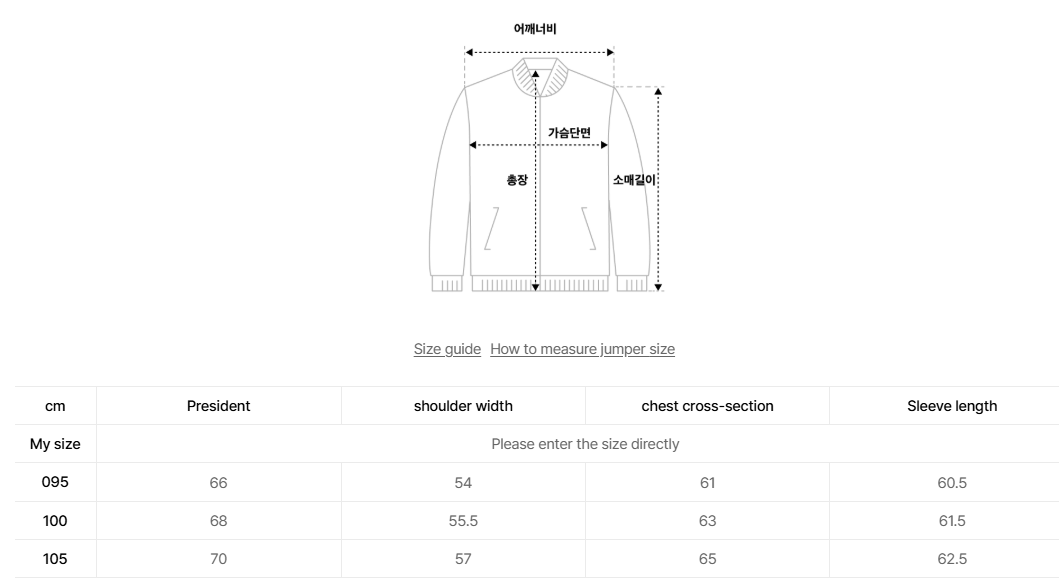The image size is (1059, 587).
Task: Click the President column header
Action: [218, 406]
